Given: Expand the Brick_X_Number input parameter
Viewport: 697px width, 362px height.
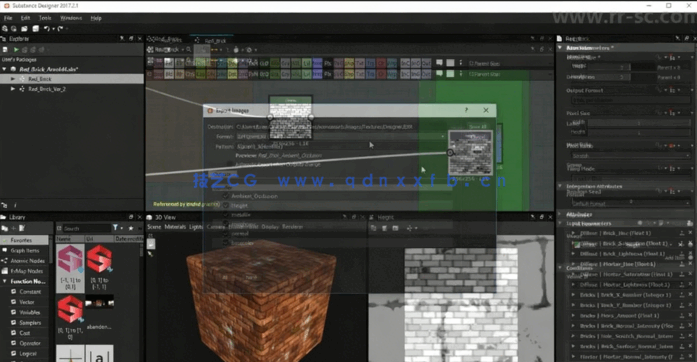Looking at the screenshot, I should coord(573,295).
